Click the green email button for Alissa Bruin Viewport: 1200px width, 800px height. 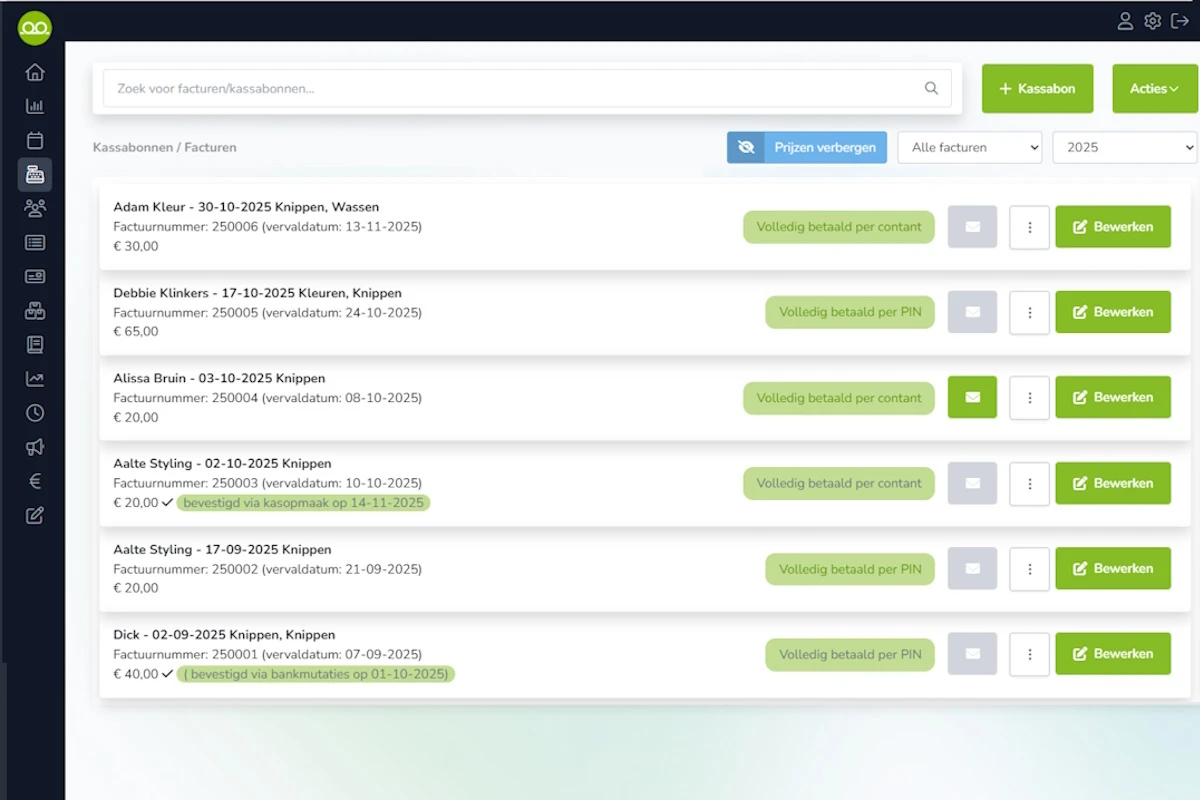click(972, 397)
